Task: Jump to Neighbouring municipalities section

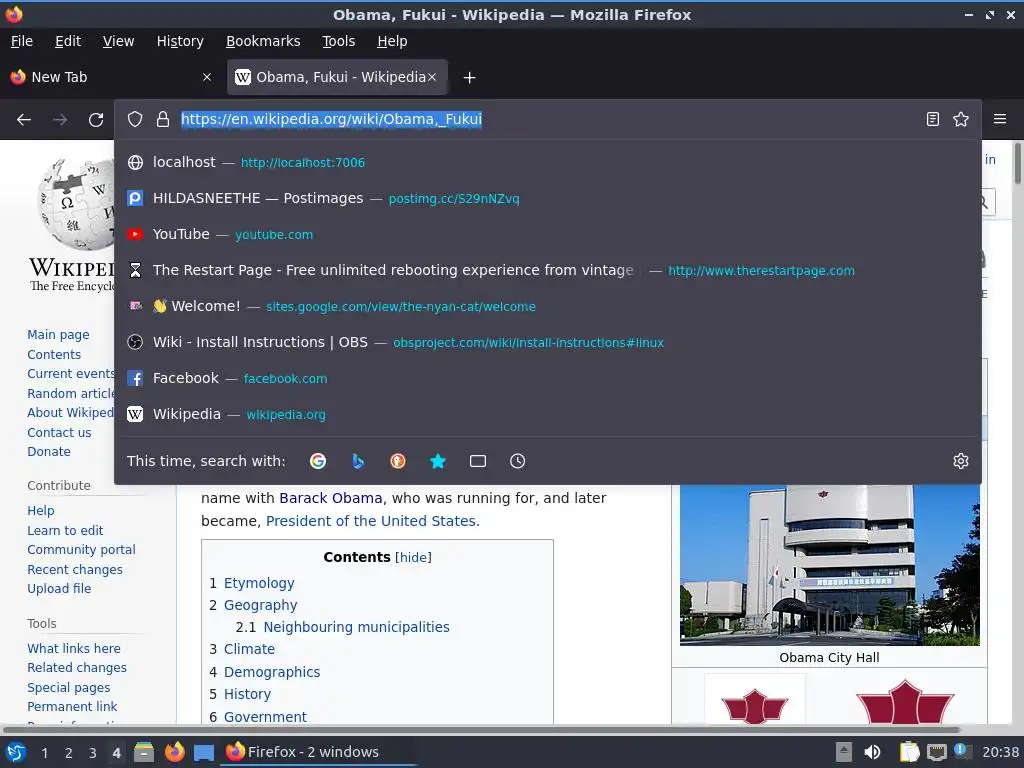Action: point(356,627)
